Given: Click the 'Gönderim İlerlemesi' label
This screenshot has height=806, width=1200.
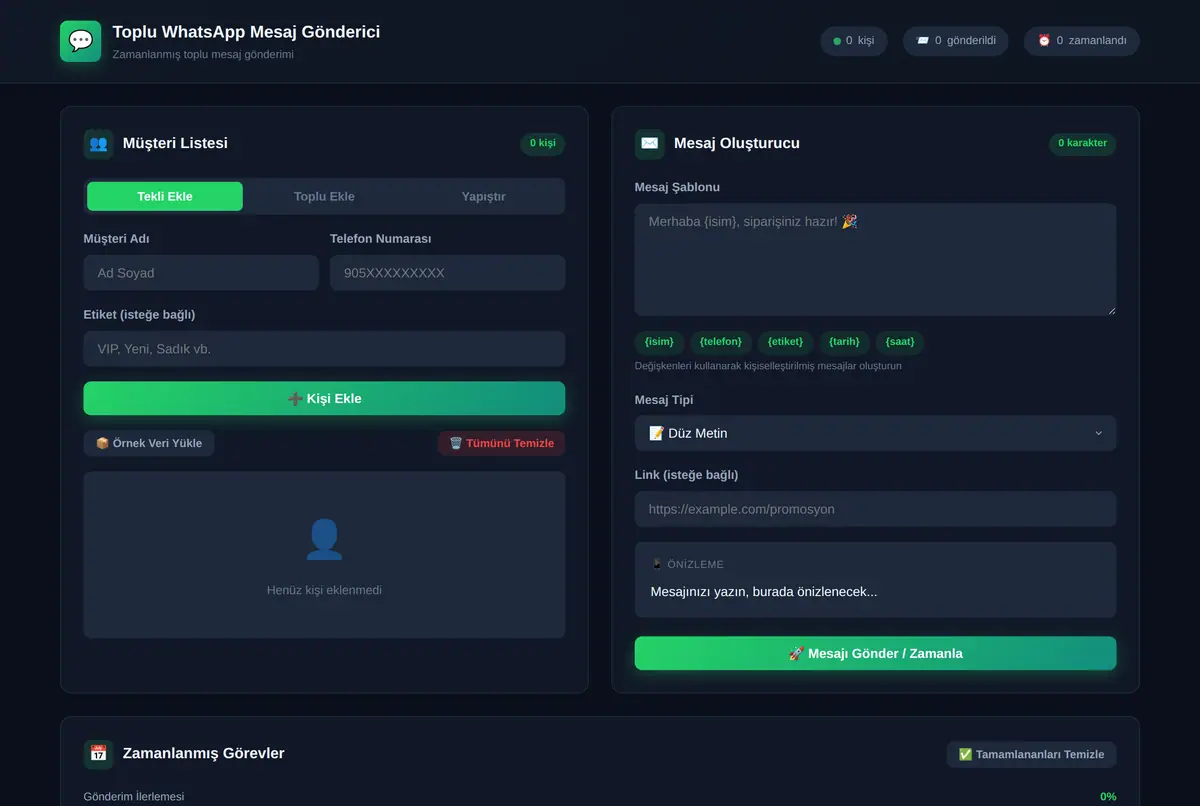Looking at the screenshot, I should pyautogui.click(x=134, y=797).
